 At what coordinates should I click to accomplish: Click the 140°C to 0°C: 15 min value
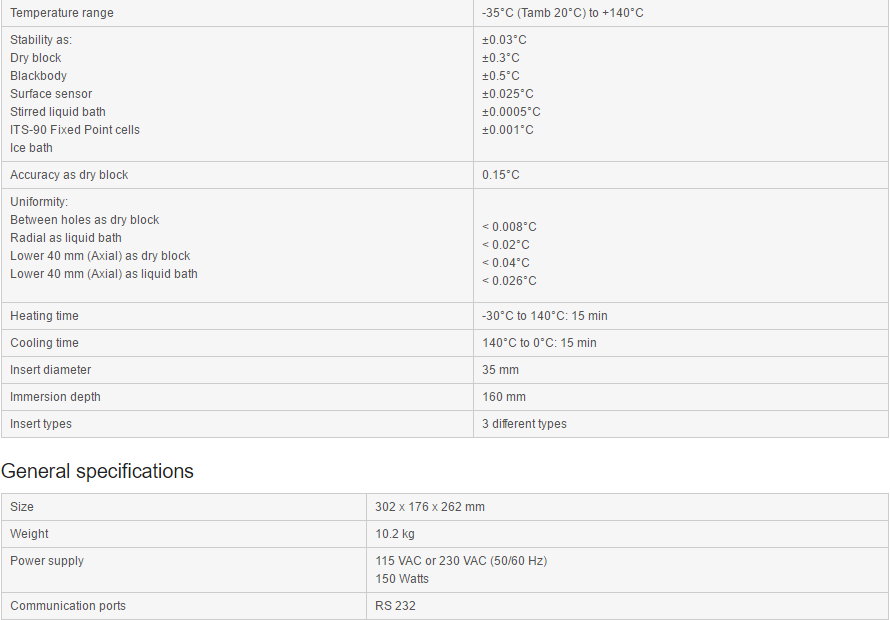pyautogui.click(x=539, y=343)
